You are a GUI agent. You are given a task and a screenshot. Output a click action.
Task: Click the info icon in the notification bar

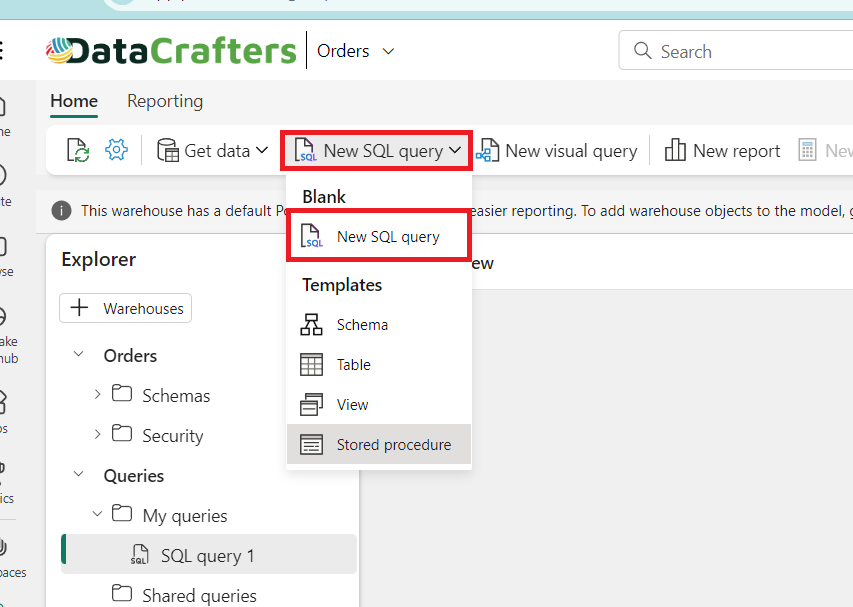62,211
